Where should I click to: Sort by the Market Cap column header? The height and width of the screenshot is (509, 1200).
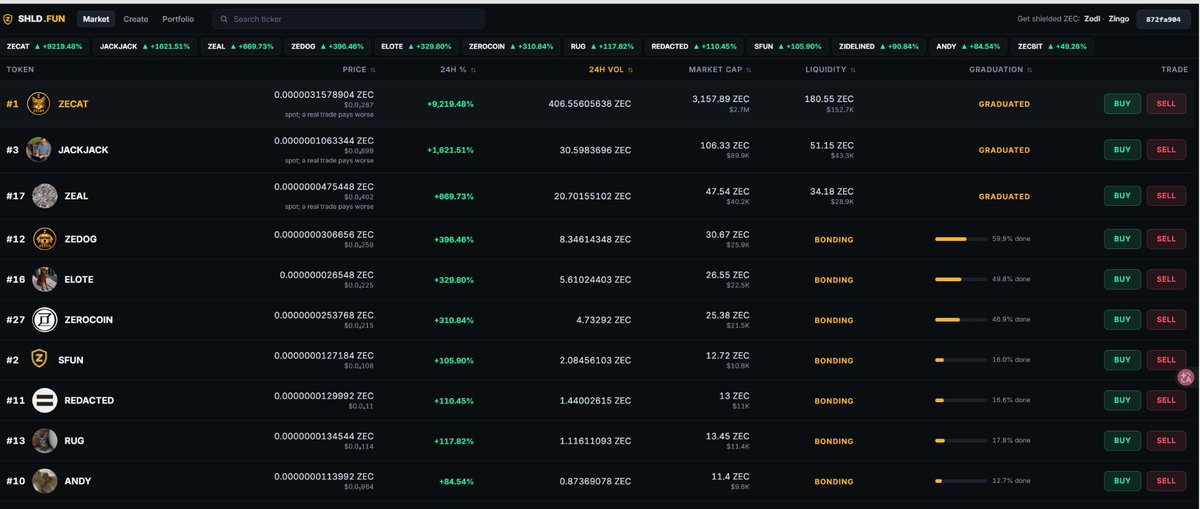click(x=721, y=70)
